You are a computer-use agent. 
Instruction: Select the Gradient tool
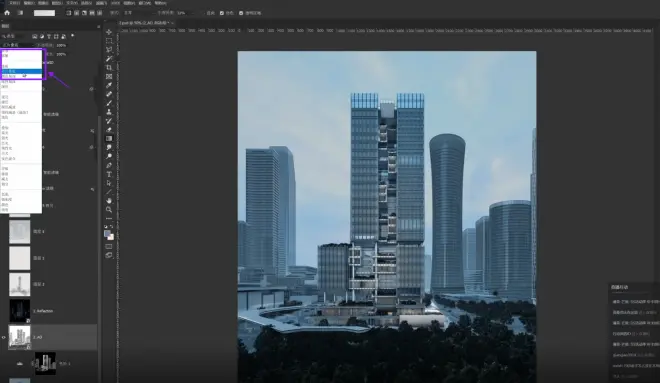[x=109, y=138]
